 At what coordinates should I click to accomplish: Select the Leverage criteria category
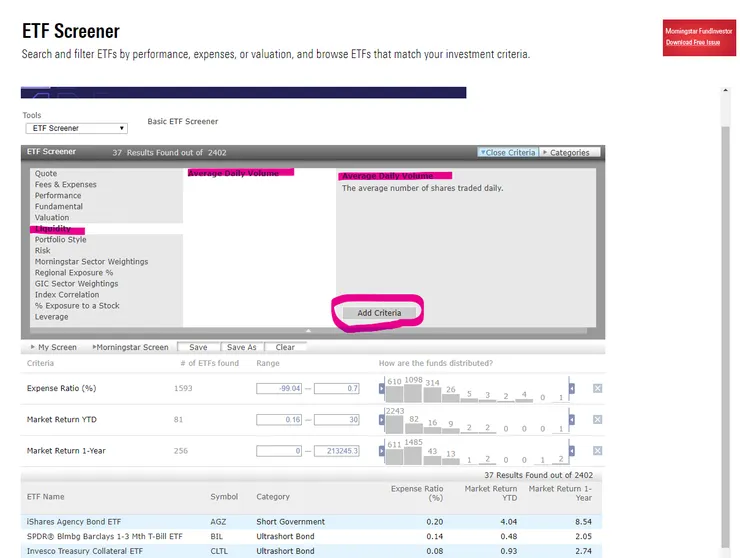click(51, 317)
